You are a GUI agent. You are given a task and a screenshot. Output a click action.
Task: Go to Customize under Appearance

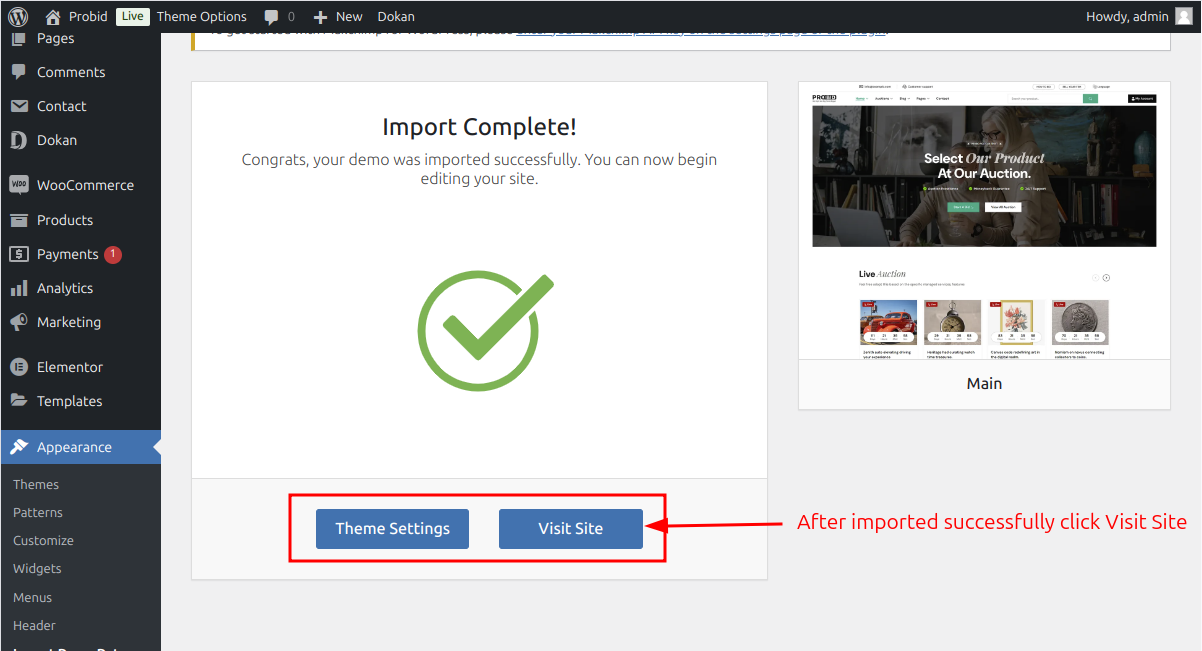43,540
